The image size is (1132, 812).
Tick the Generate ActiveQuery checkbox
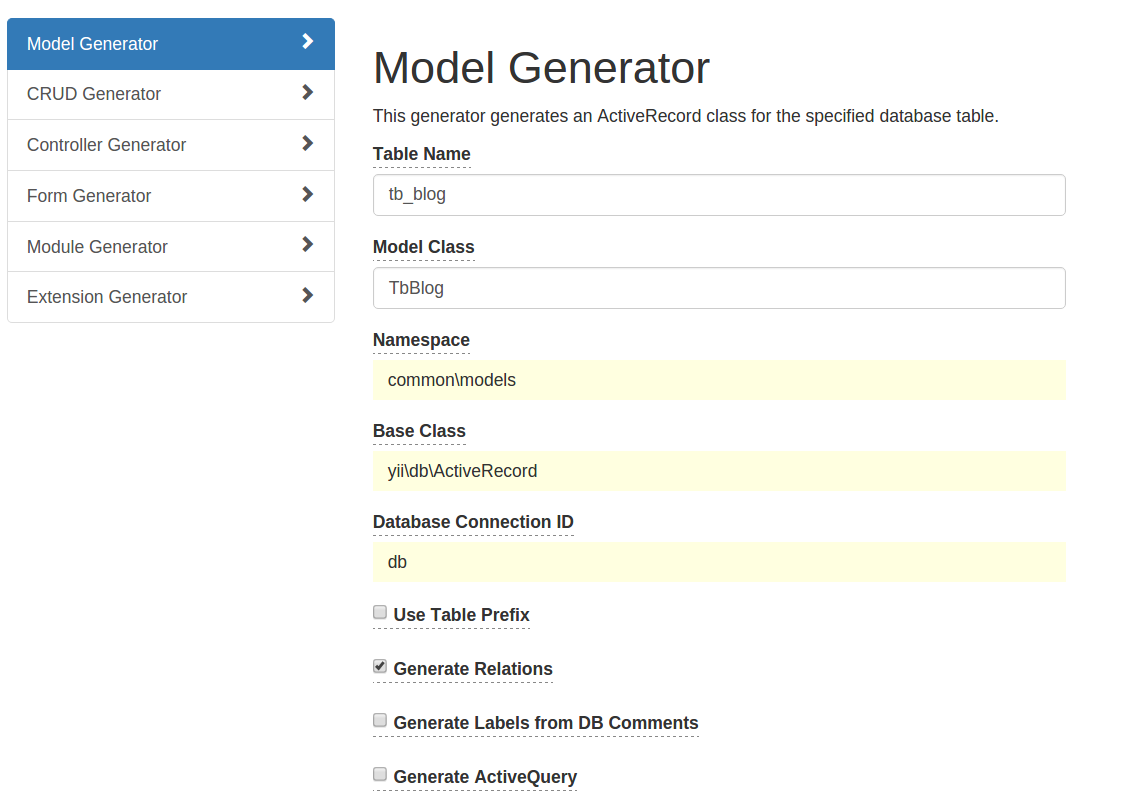(x=380, y=774)
